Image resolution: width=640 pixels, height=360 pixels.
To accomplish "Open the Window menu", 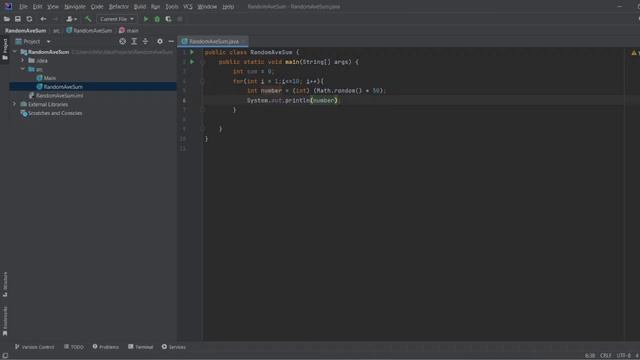I will [207, 7].
